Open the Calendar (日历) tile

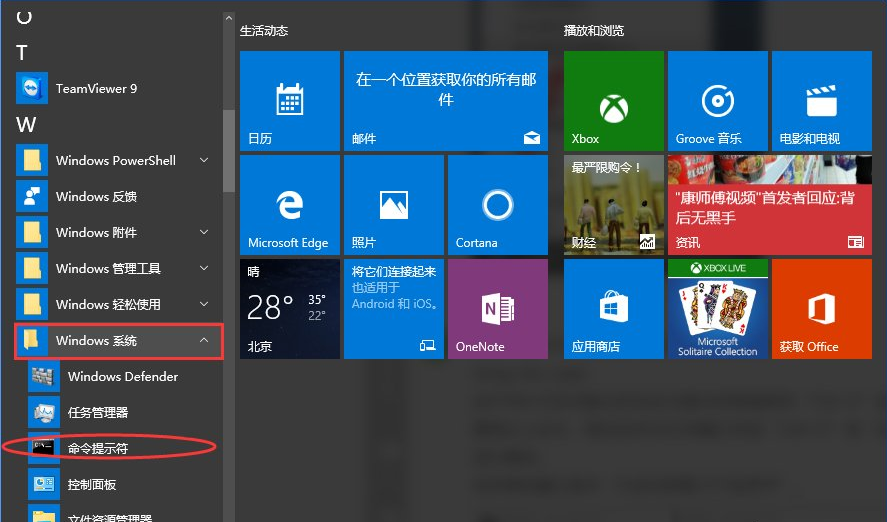pos(289,101)
